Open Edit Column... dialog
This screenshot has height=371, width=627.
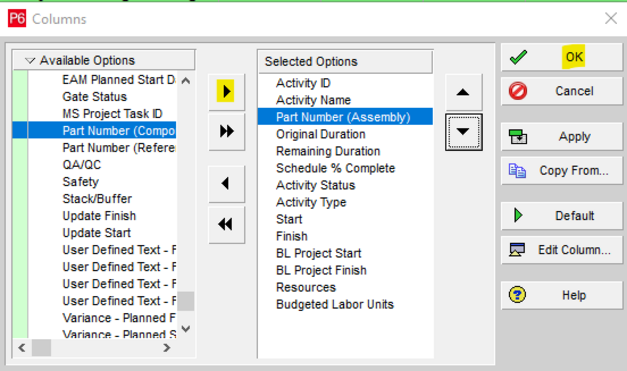point(562,250)
